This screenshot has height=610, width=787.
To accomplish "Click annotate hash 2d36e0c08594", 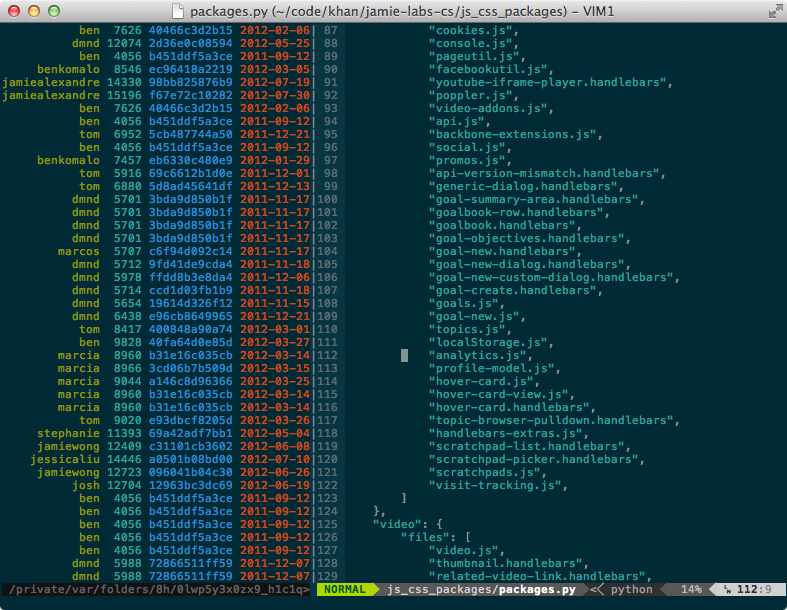I will pyautogui.click(x=191, y=44).
